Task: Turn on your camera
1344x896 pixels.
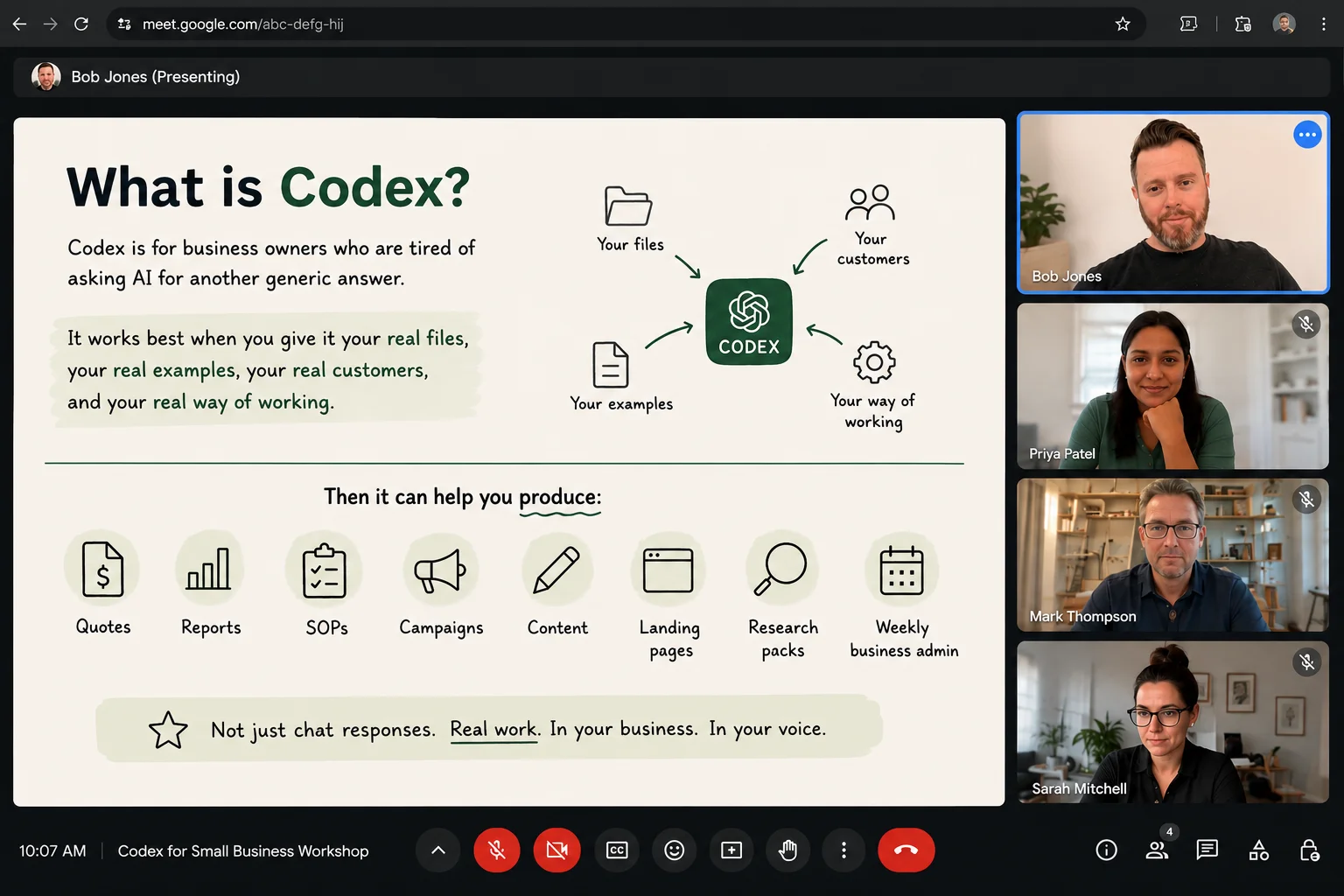Action: tap(556, 850)
